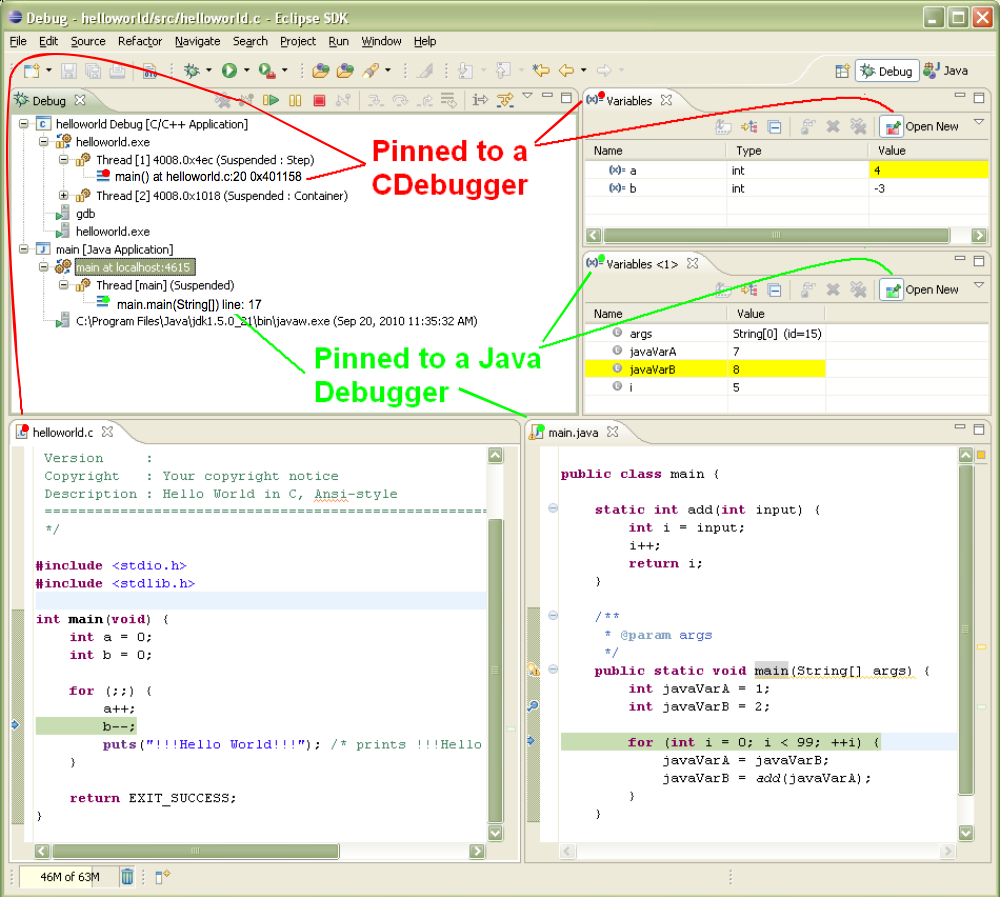Toggle Instruction Stepping Mode in Debug view

click(480, 100)
